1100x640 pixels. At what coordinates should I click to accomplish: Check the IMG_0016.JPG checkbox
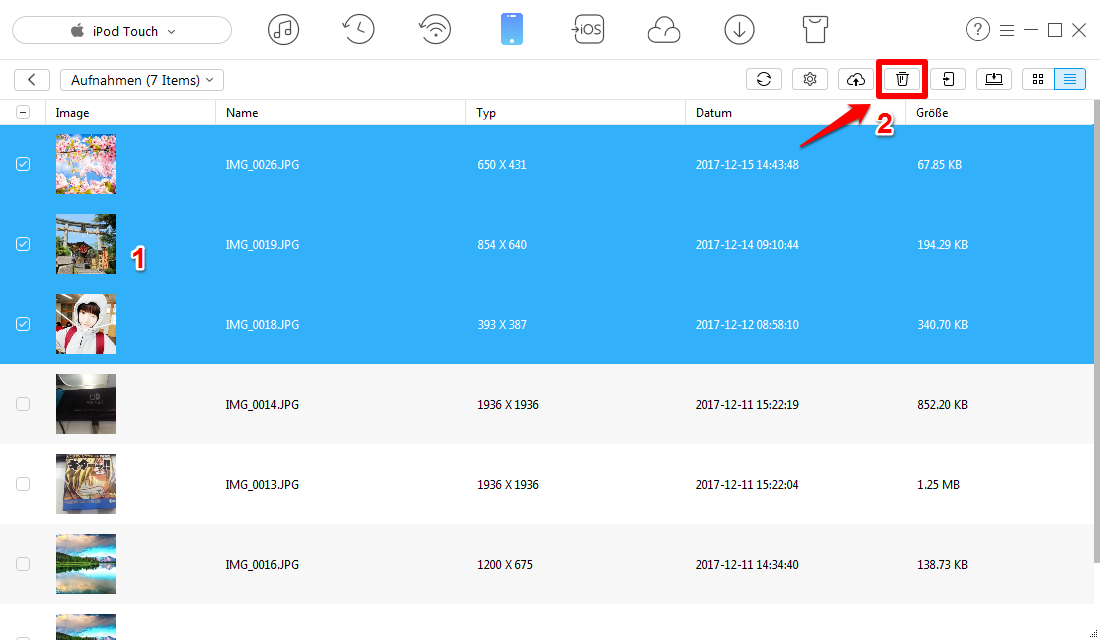[23, 564]
